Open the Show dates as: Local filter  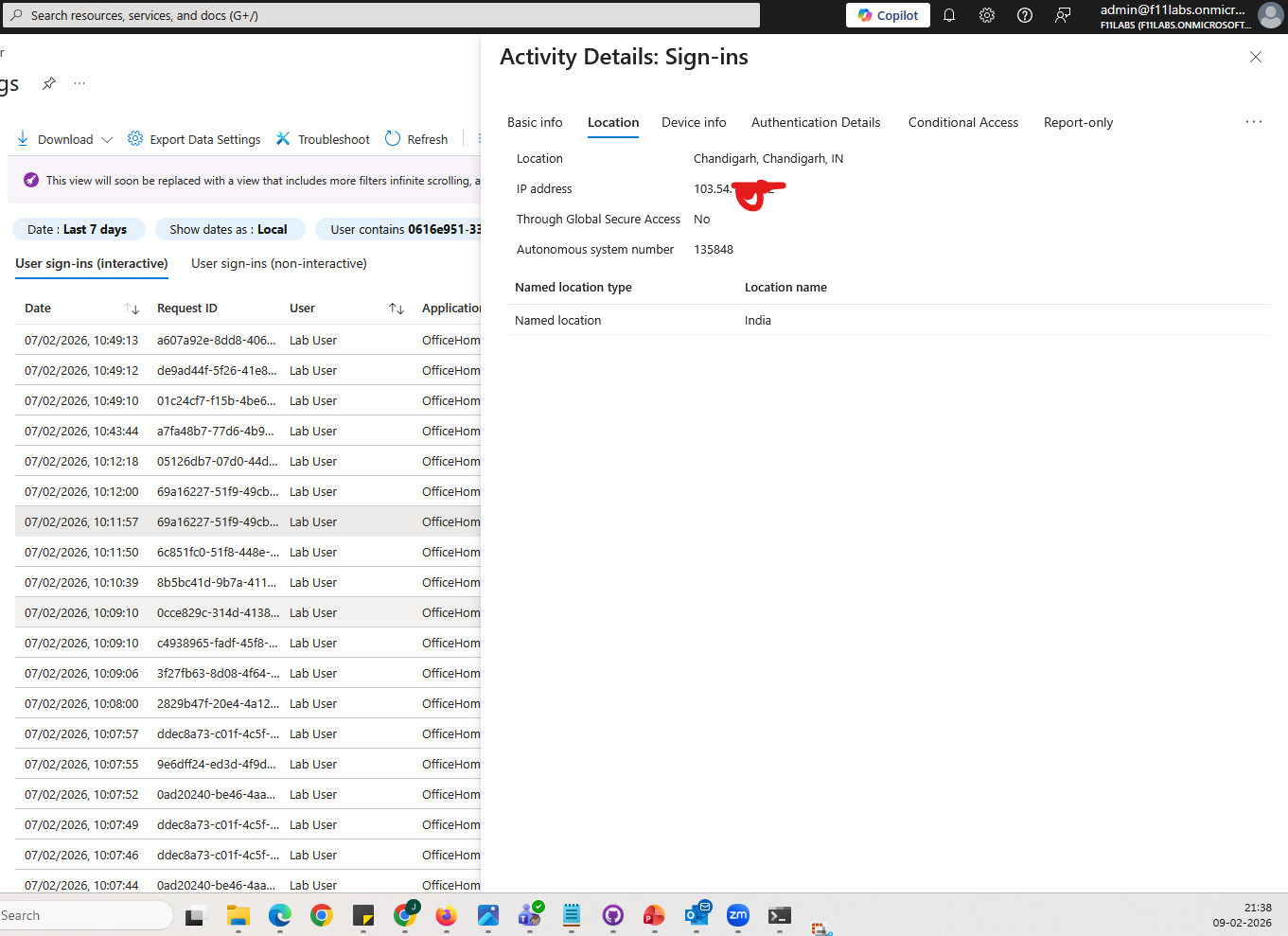click(x=230, y=229)
